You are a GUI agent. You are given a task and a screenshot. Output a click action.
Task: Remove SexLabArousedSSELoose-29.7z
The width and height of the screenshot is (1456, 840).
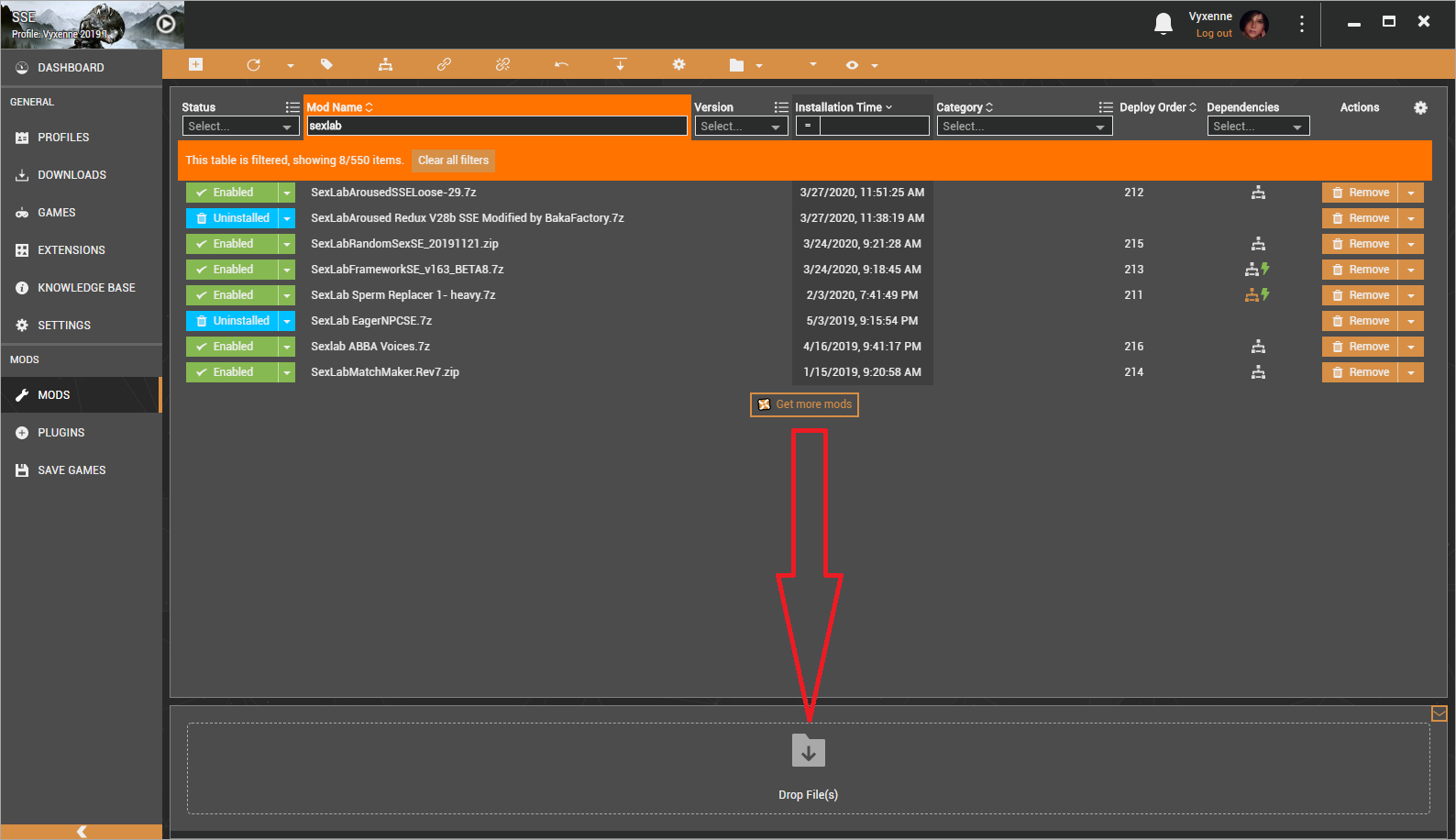point(1360,193)
